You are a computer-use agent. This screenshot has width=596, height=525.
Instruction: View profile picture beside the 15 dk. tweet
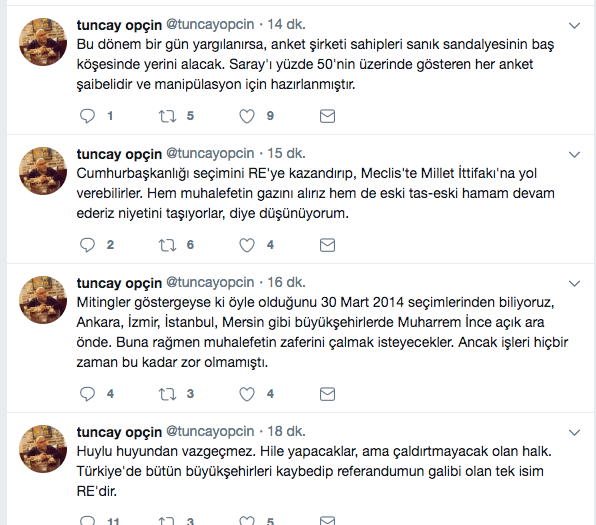pyautogui.click(x=43, y=171)
